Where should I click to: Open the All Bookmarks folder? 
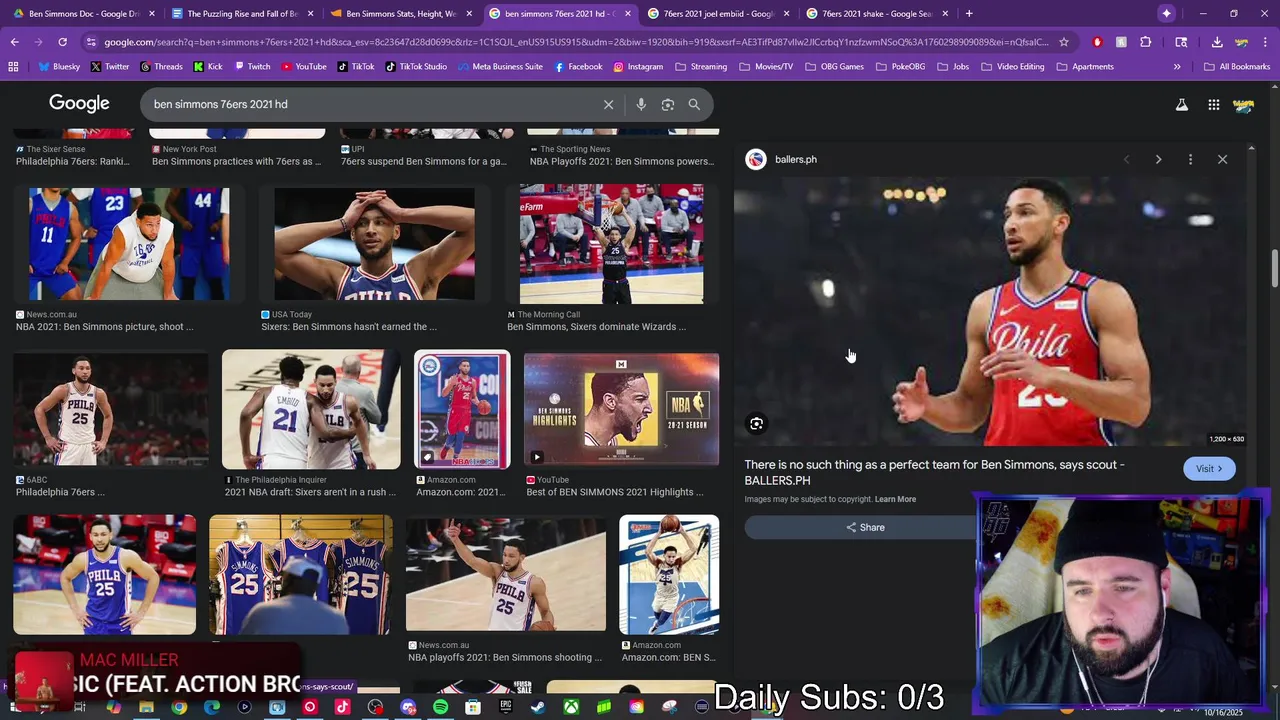tap(1237, 66)
